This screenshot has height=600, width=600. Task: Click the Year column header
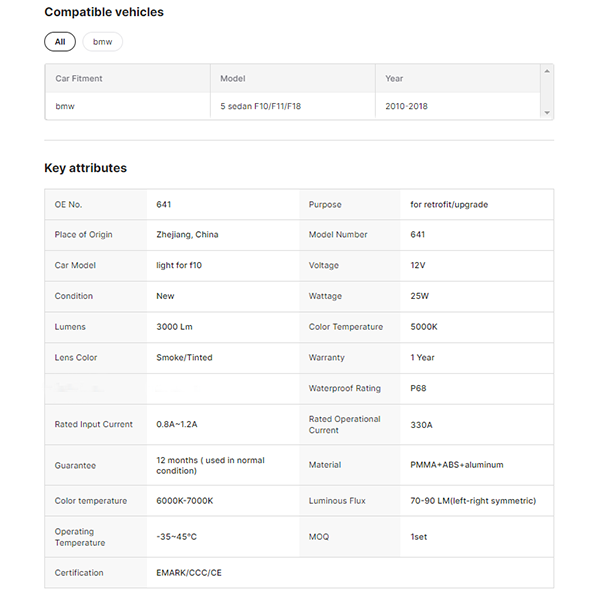click(x=395, y=78)
